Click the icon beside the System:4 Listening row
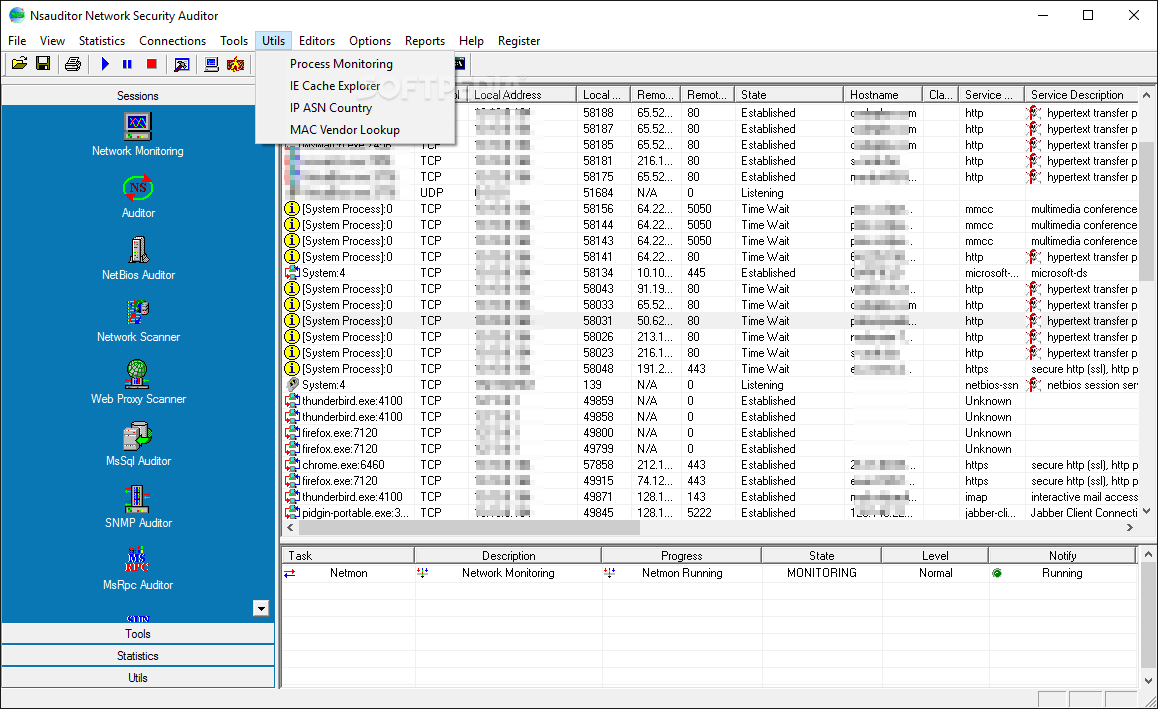The image size is (1158, 709). tap(292, 385)
